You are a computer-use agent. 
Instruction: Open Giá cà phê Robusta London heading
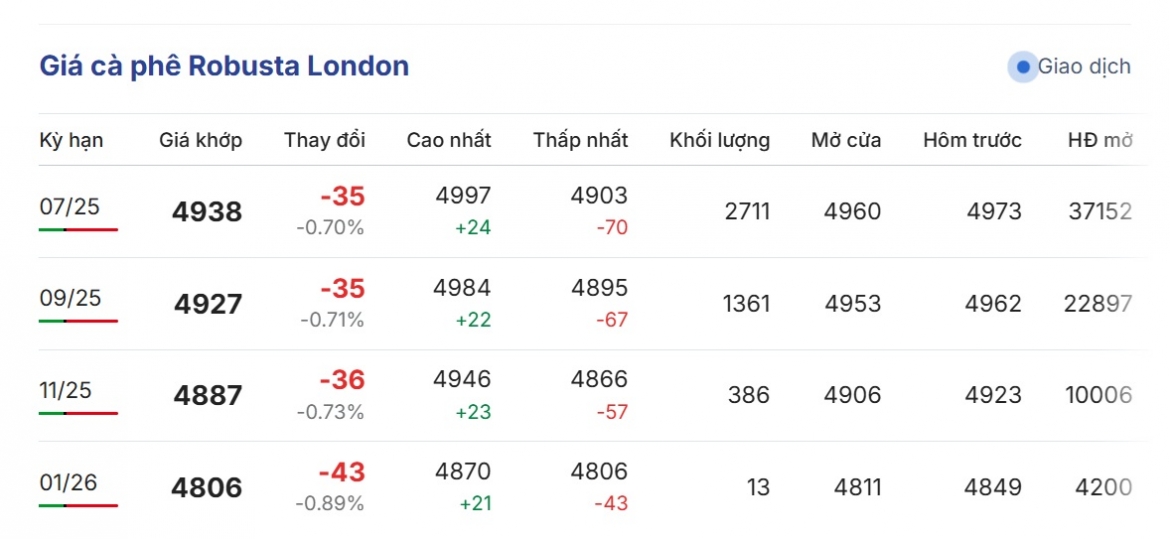(224, 66)
